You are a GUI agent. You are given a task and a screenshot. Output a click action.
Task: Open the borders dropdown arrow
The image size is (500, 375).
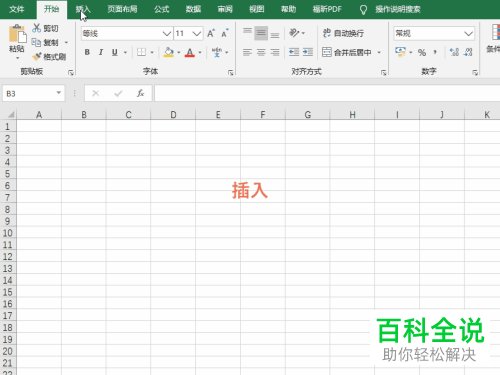click(x=152, y=52)
